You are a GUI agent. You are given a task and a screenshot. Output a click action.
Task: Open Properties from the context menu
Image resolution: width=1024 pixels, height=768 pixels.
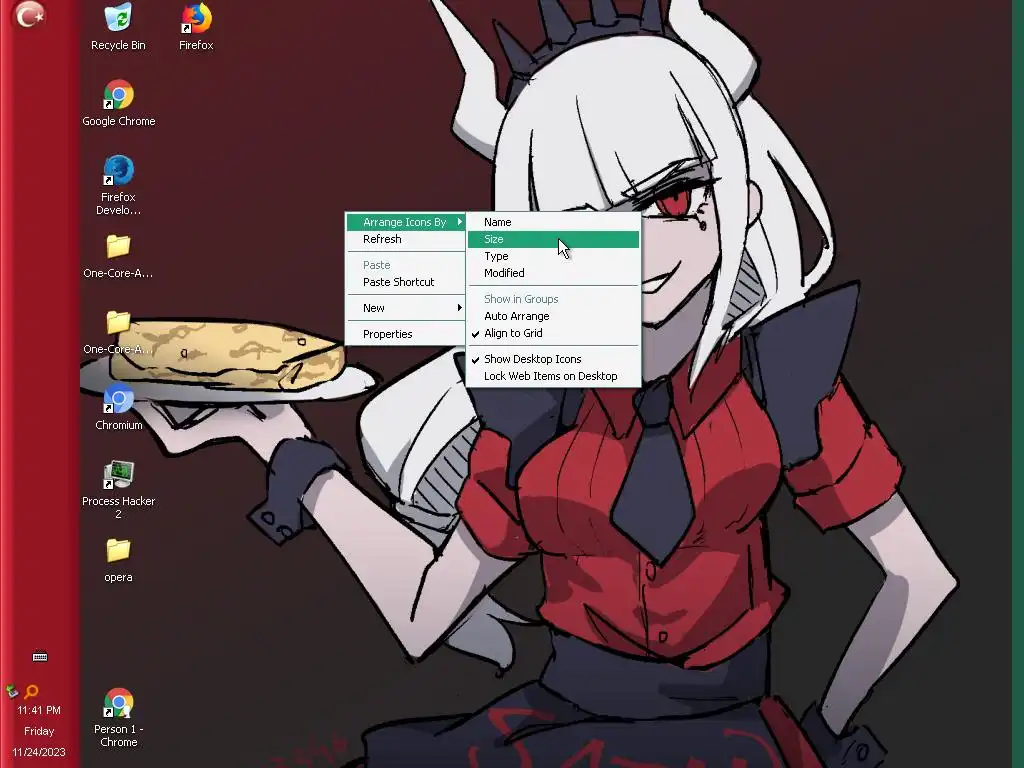[406, 334]
